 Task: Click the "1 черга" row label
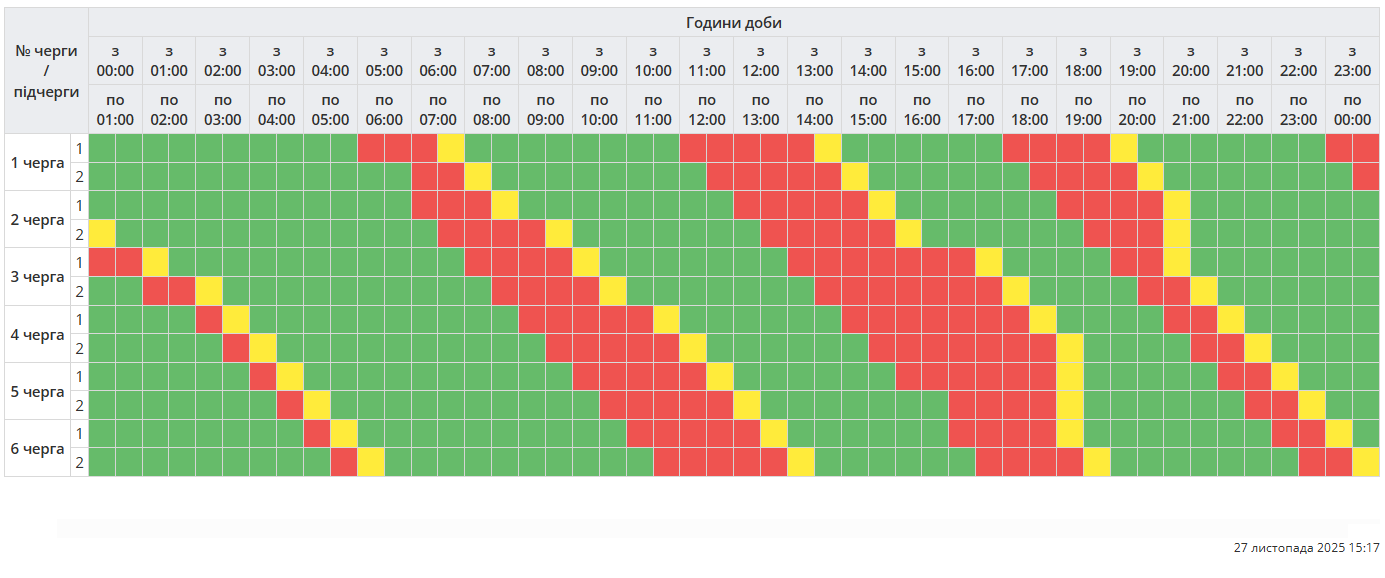tap(36, 162)
